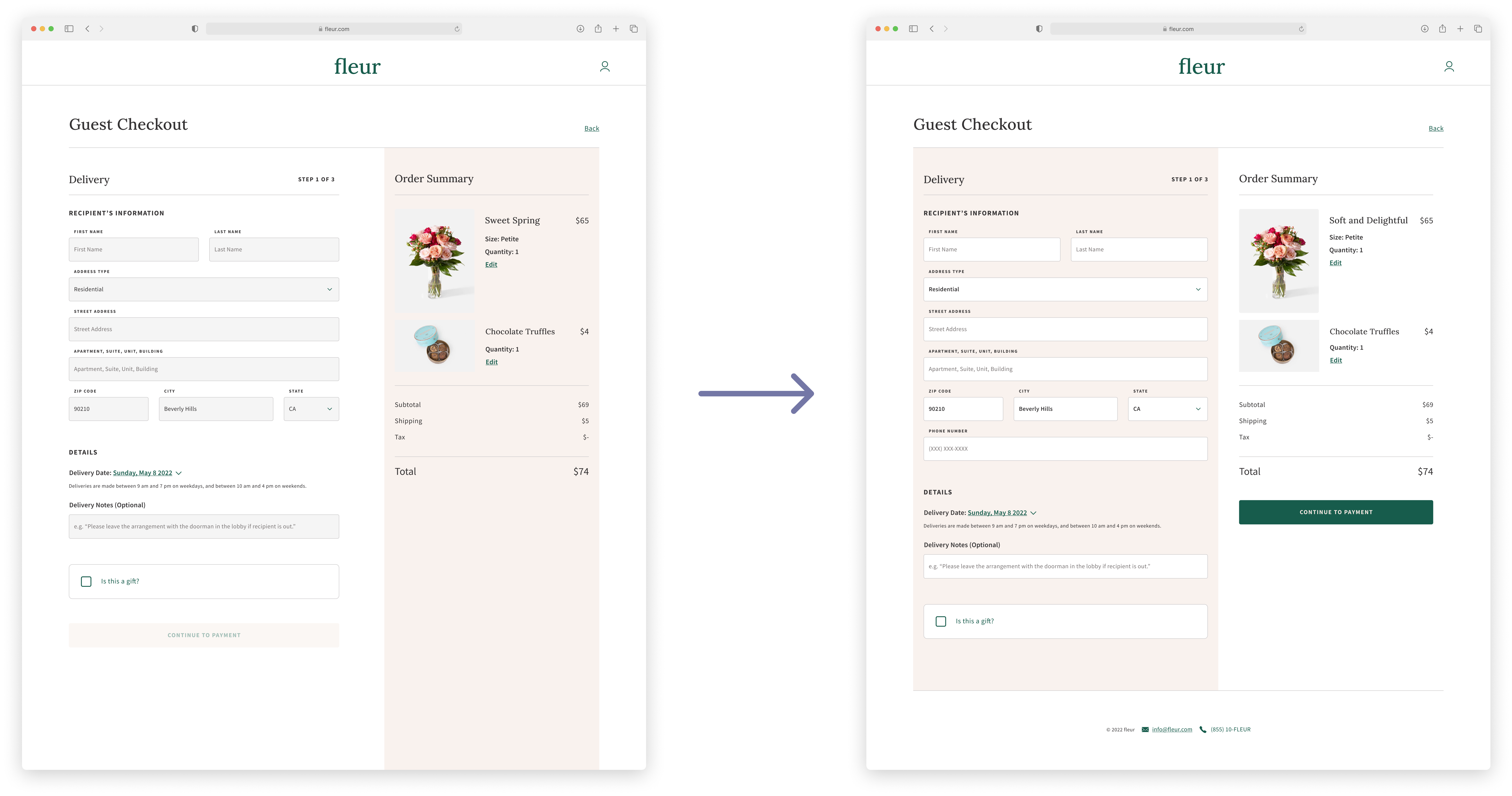This screenshot has height=796, width=1512.
Task: Open State dropdown in left window
Action: pyautogui.click(x=311, y=409)
